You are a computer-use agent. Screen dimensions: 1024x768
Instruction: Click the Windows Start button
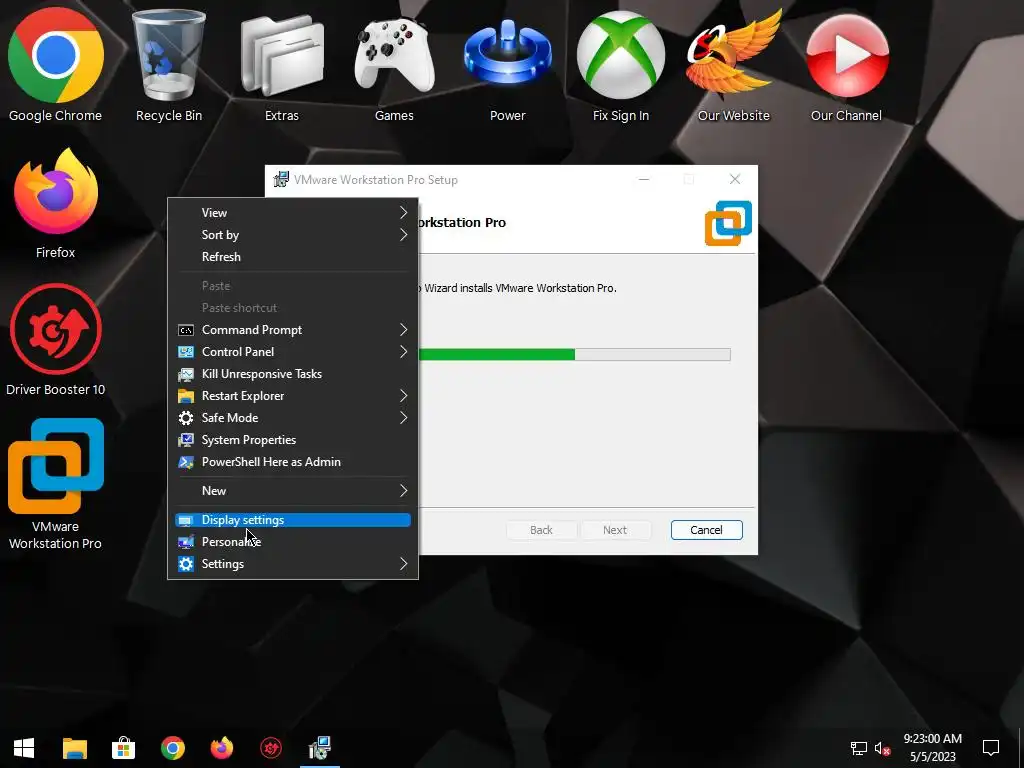[24, 748]
